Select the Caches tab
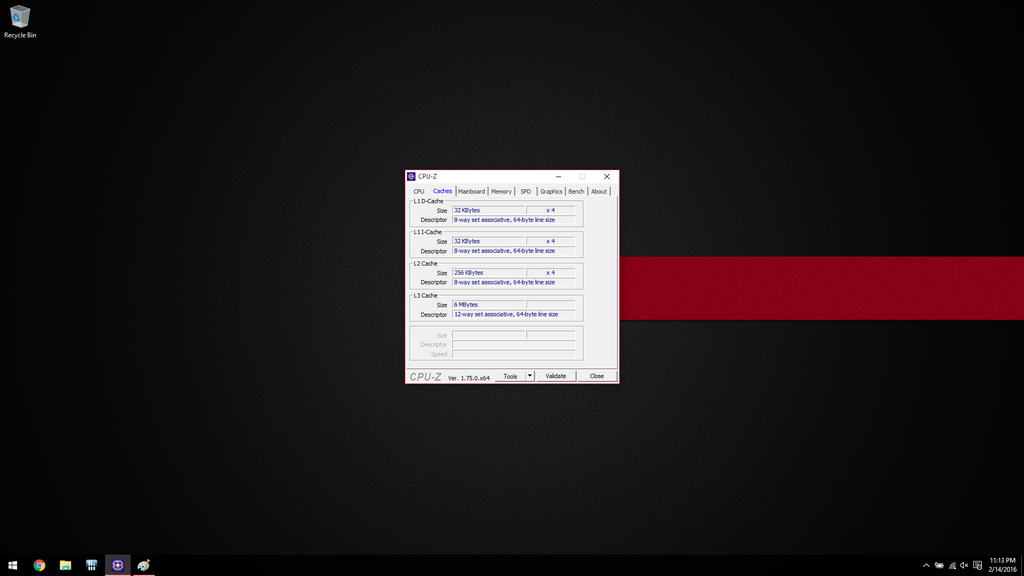 [442, 191]
